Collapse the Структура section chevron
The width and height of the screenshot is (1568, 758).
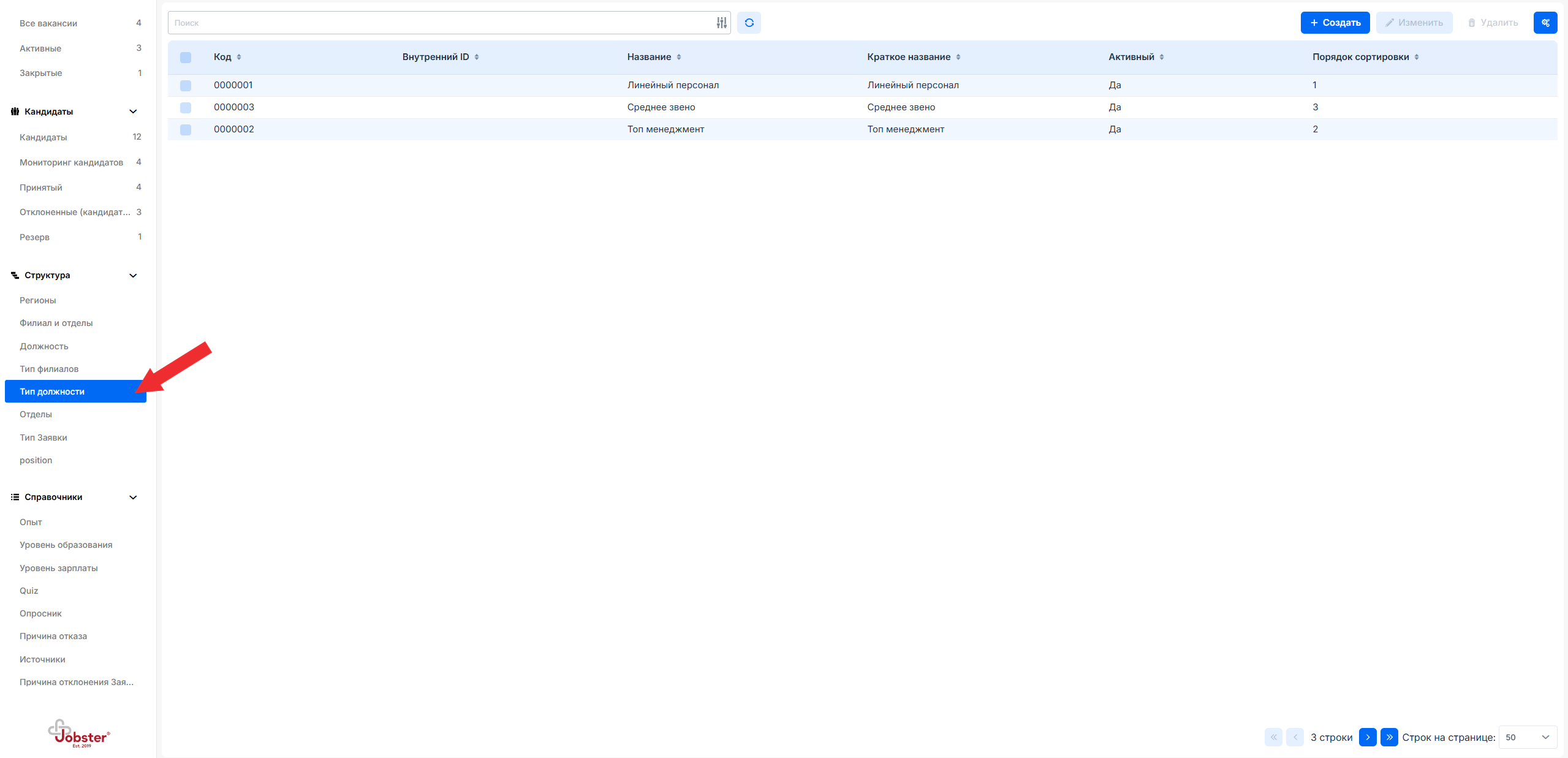(x=133, y=275)
